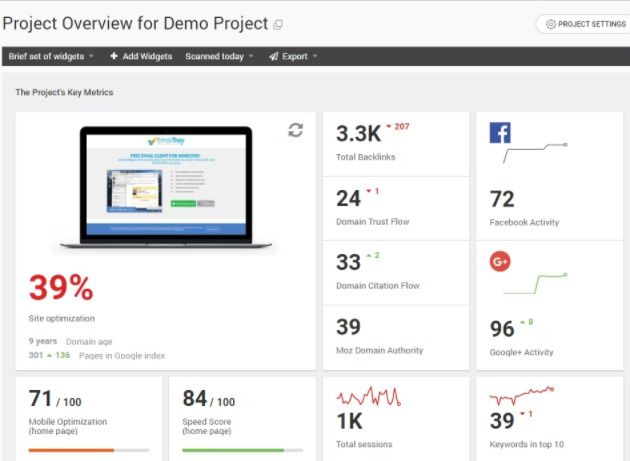Click the Site optimization label
The width and height of the screenshot is (630, 461).
(61, 318)
